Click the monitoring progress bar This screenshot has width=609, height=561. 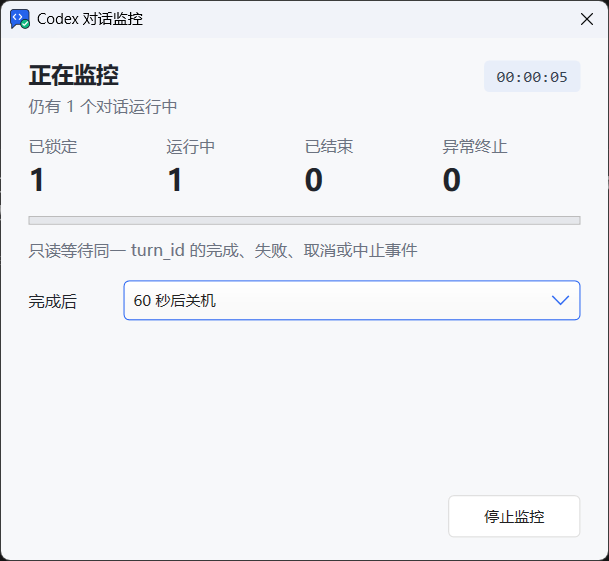[x=304, y=221]
